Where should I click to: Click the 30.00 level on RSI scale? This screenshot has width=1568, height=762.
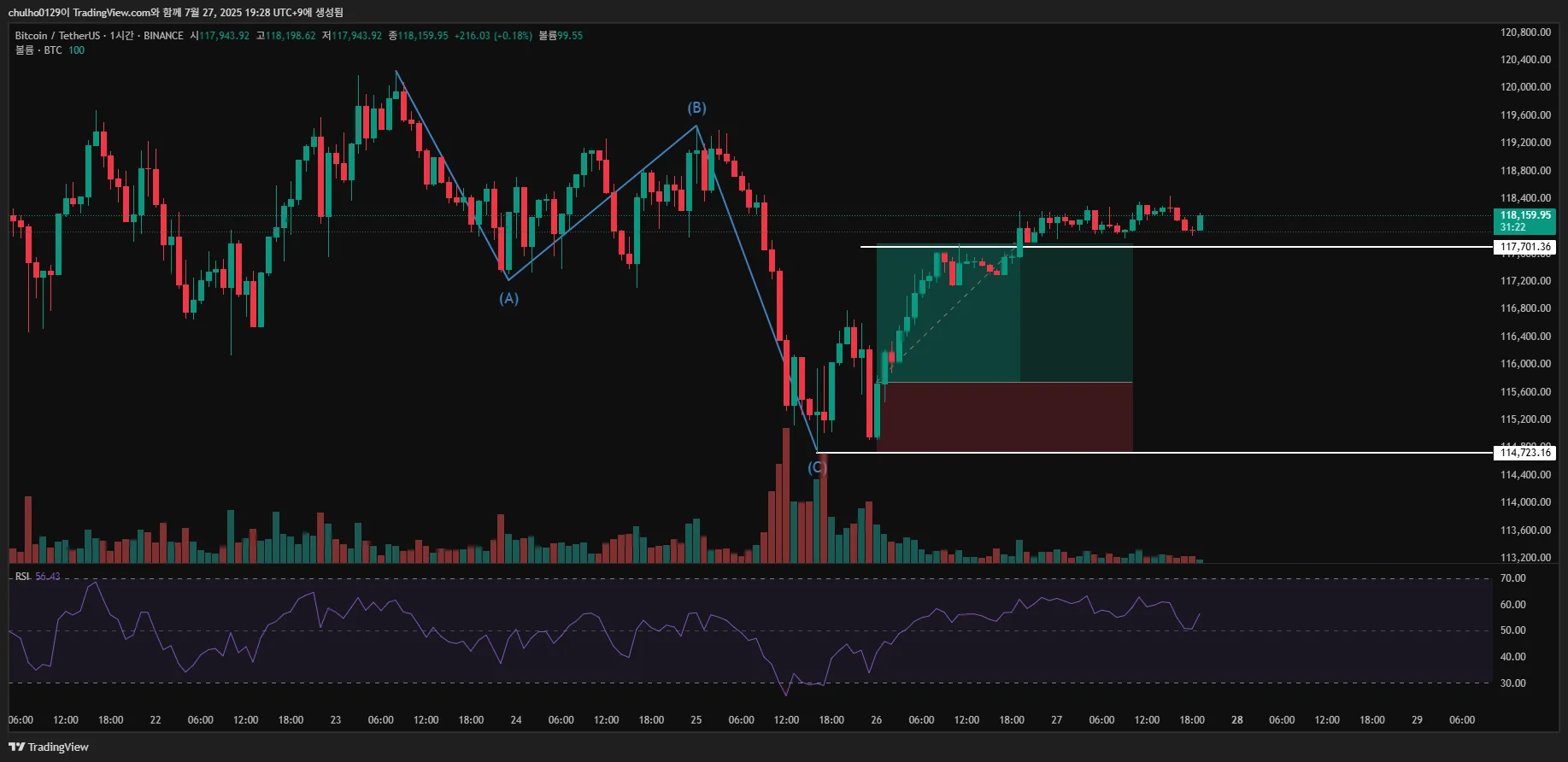1512,683
